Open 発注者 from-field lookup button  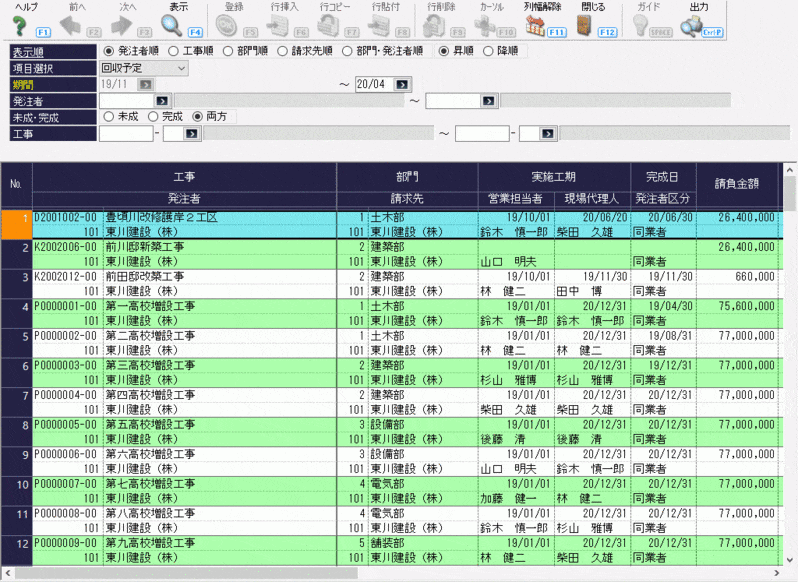[x=162, y=101]
